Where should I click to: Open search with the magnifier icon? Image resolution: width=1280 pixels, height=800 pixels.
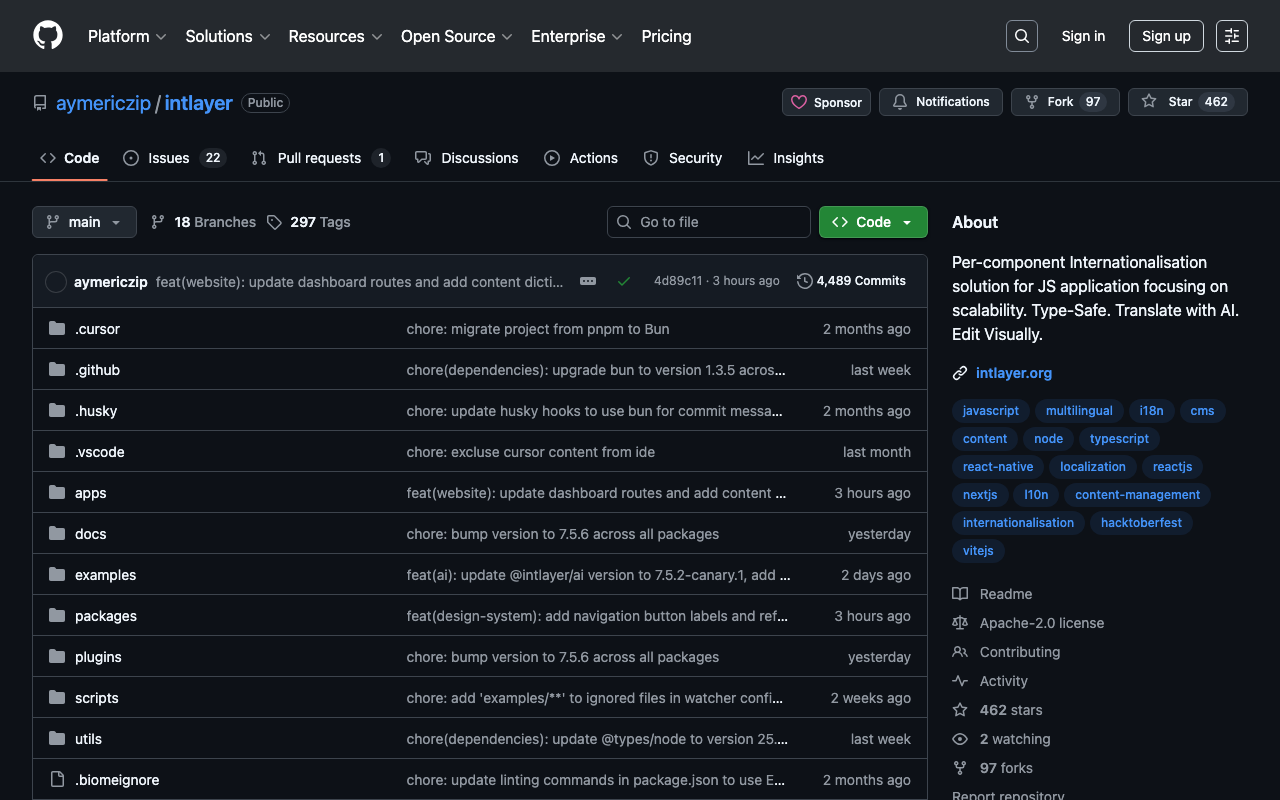tap(1021, 36)
